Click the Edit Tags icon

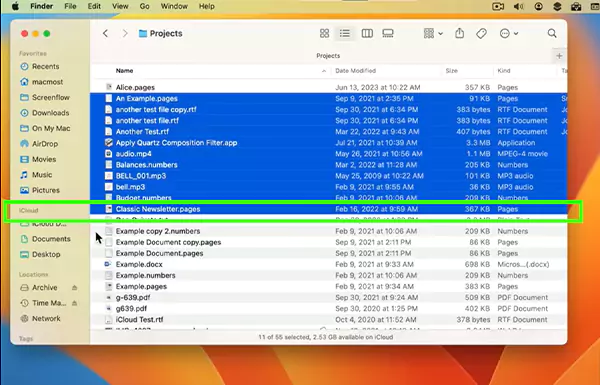click(x=481, y=34)
